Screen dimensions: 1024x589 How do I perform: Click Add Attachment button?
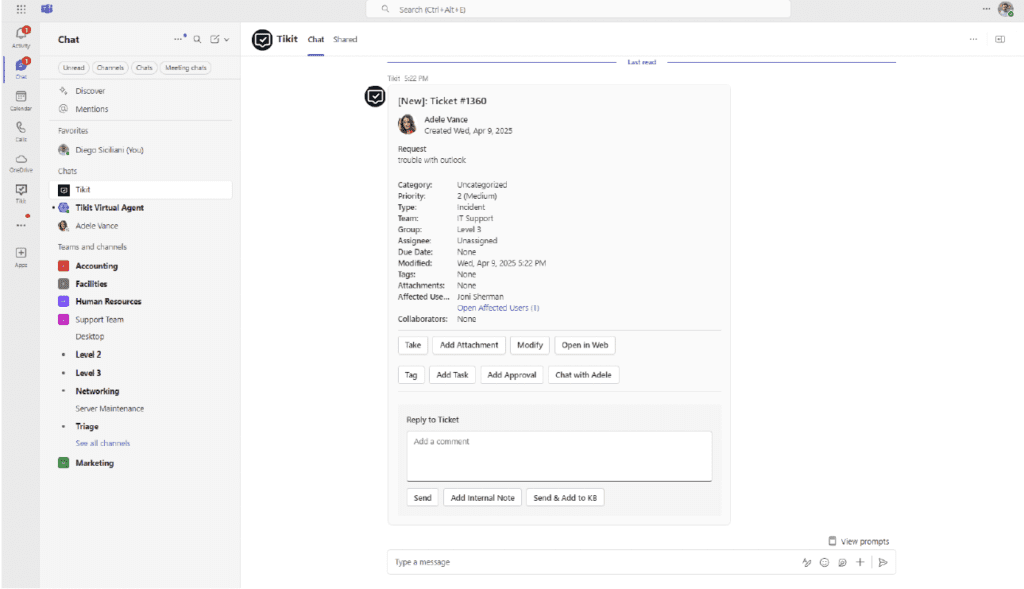coord(469,345)
